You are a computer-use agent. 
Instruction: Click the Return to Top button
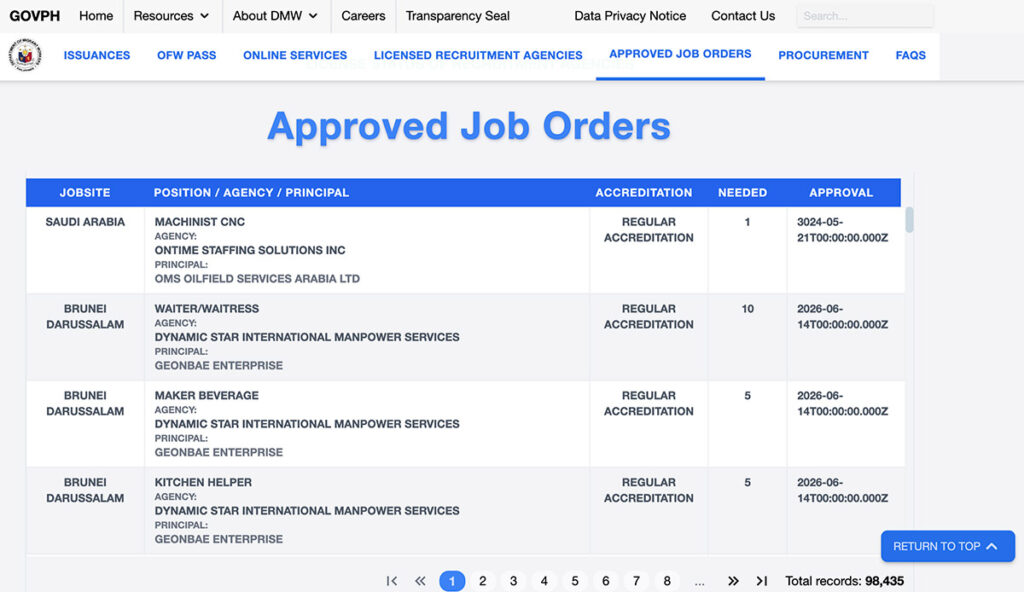[x=946, y=546]
